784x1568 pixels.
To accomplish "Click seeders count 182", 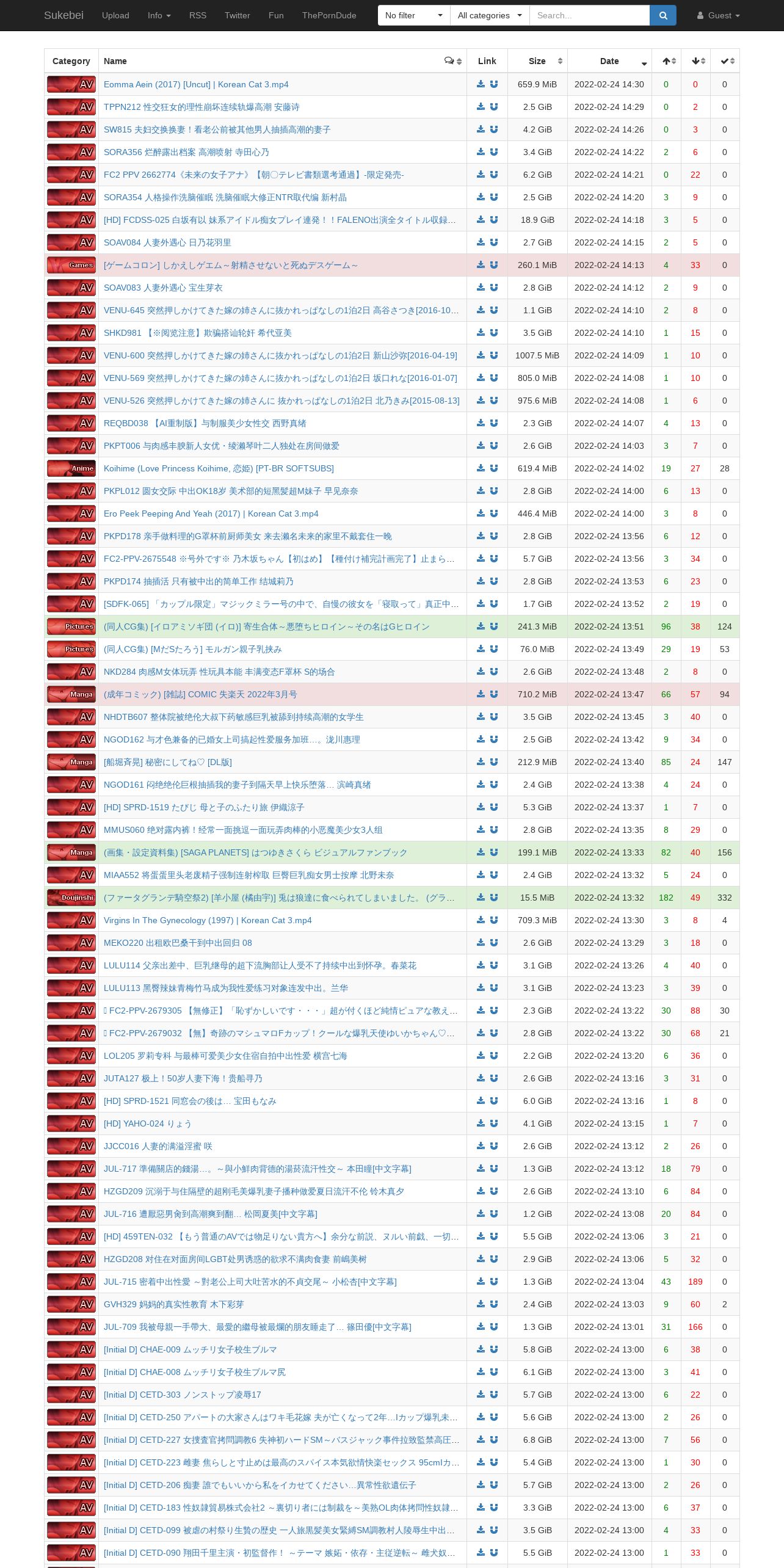I will [x=666, y=898].
